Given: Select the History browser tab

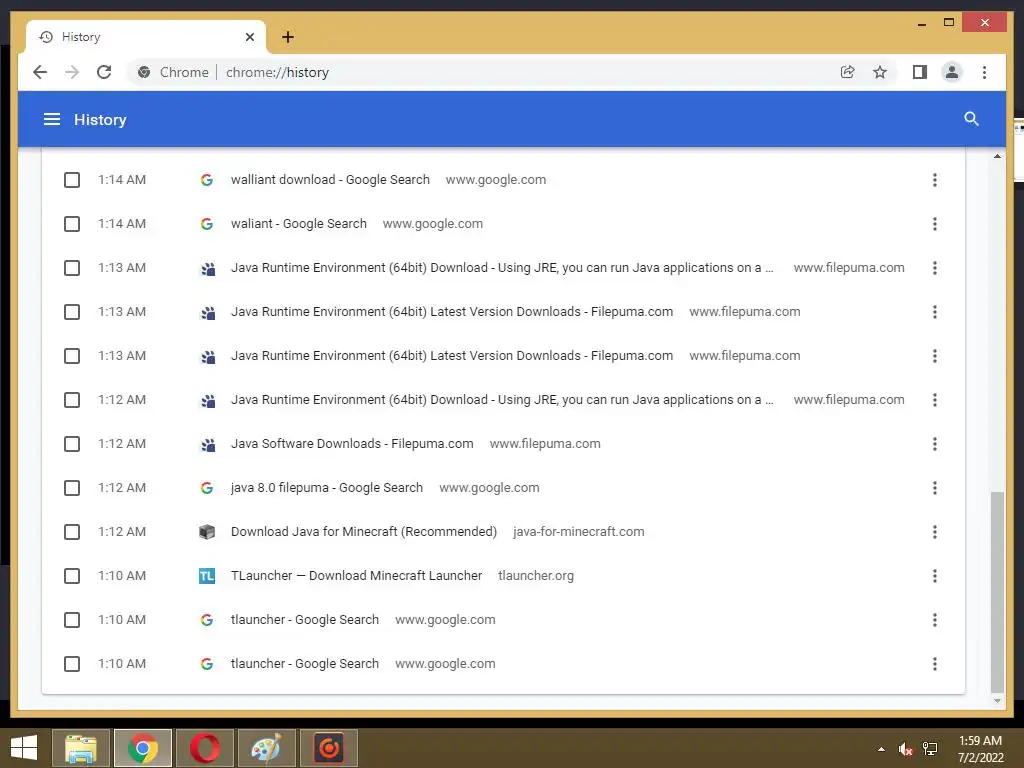Looking at the screenshot, I should [x=145, y=37].
